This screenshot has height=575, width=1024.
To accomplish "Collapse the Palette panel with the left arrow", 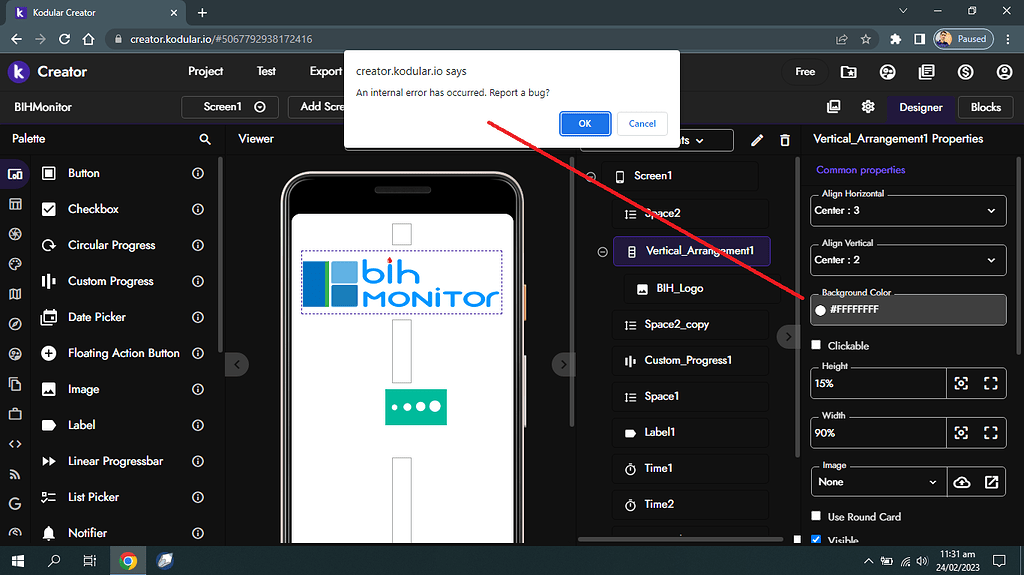I will [237, 365].
